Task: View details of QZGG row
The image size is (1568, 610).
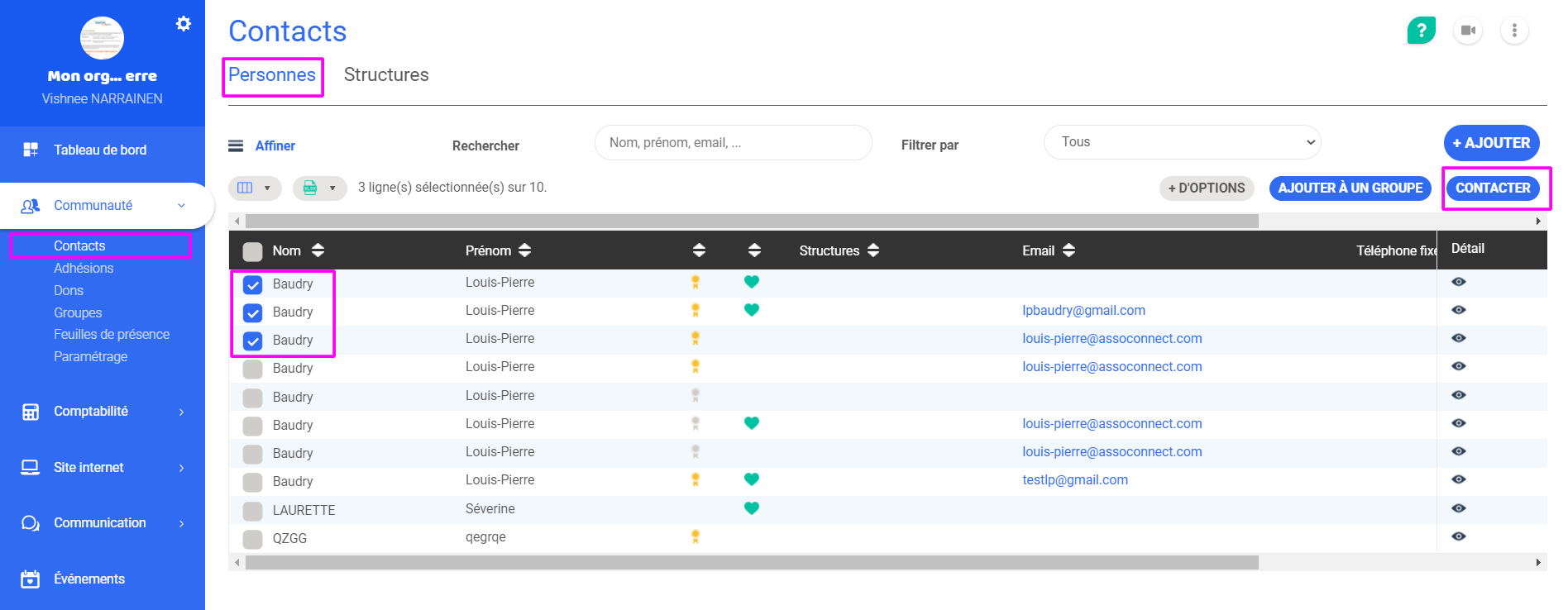Action: click(x=1459, y=536)
